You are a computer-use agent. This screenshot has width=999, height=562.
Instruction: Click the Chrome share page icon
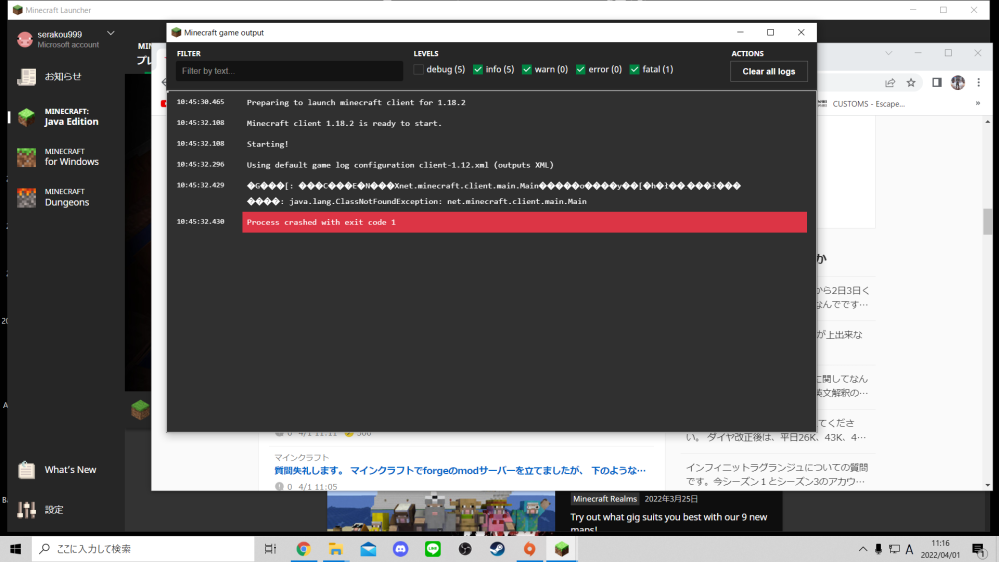890,82
